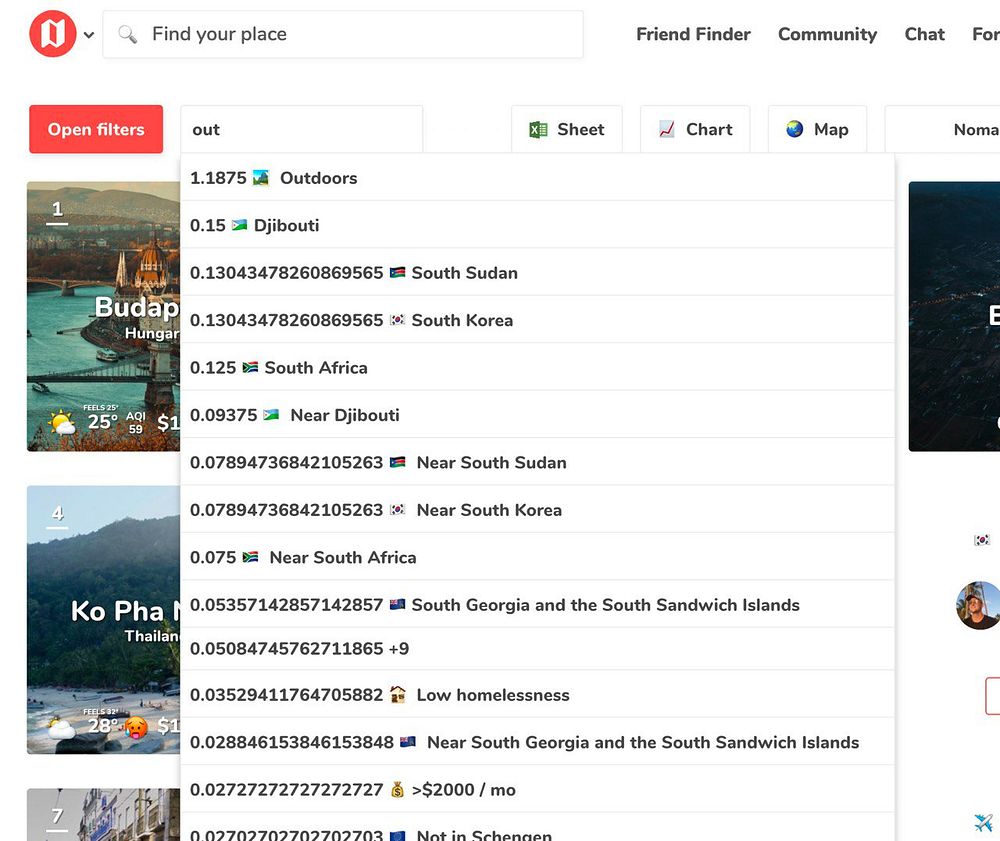Click the magnifier icon in search box
The width and height of the screenshot is (1000, 841).
(128, 34)
